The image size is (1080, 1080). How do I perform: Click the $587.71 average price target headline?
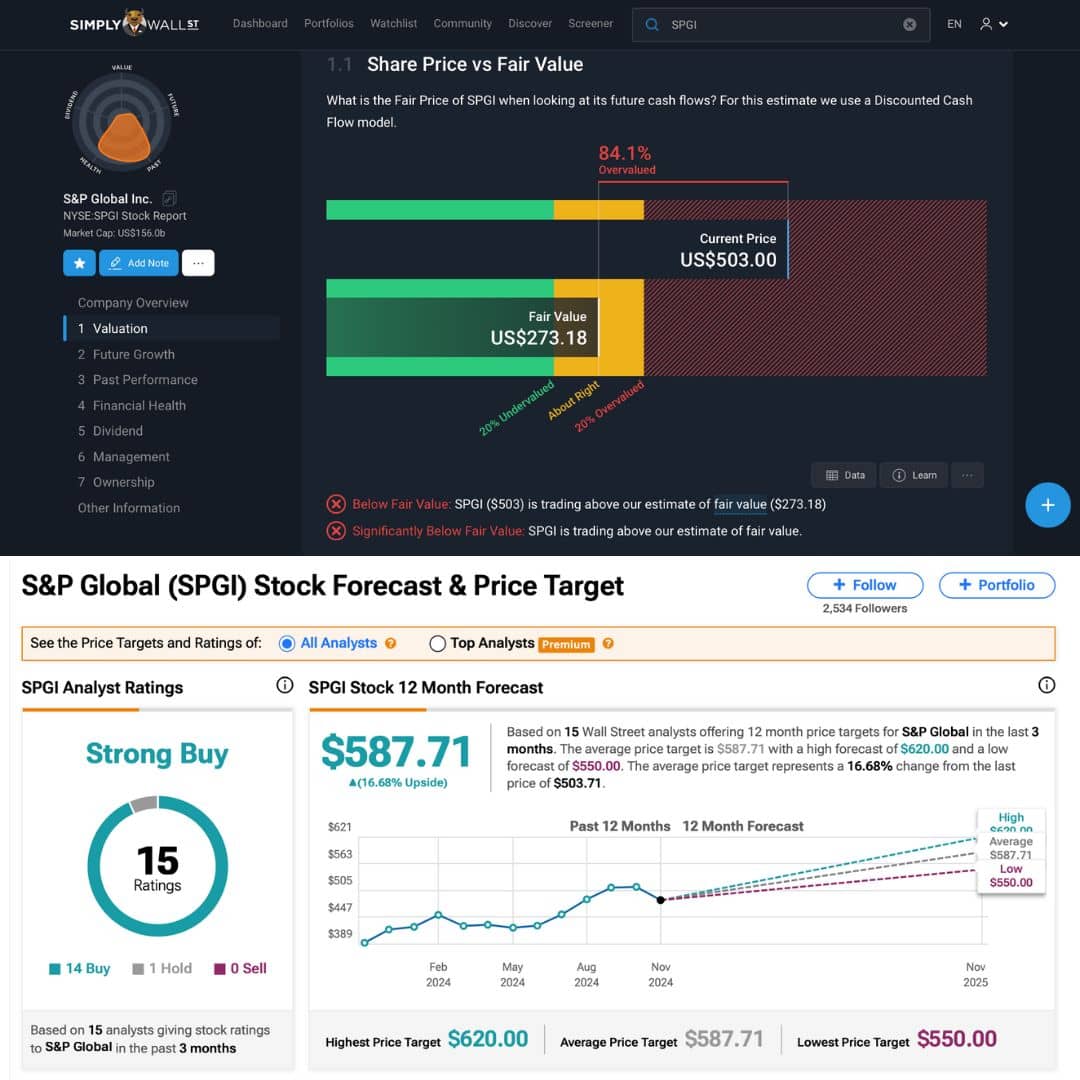click(x=396, y=751)
